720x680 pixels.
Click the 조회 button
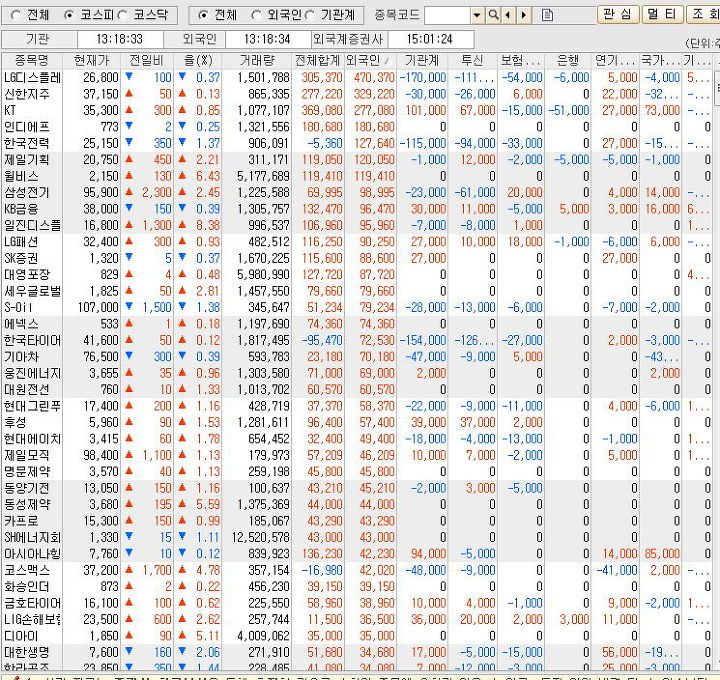[703, 14]
